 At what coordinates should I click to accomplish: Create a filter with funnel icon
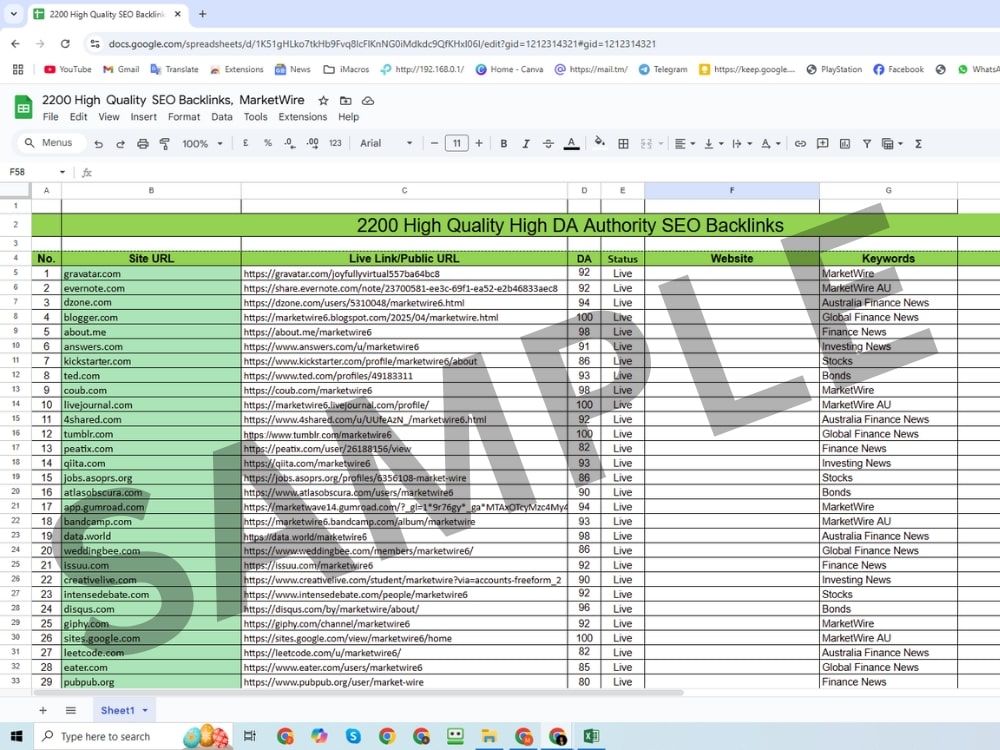click(867, 144)
